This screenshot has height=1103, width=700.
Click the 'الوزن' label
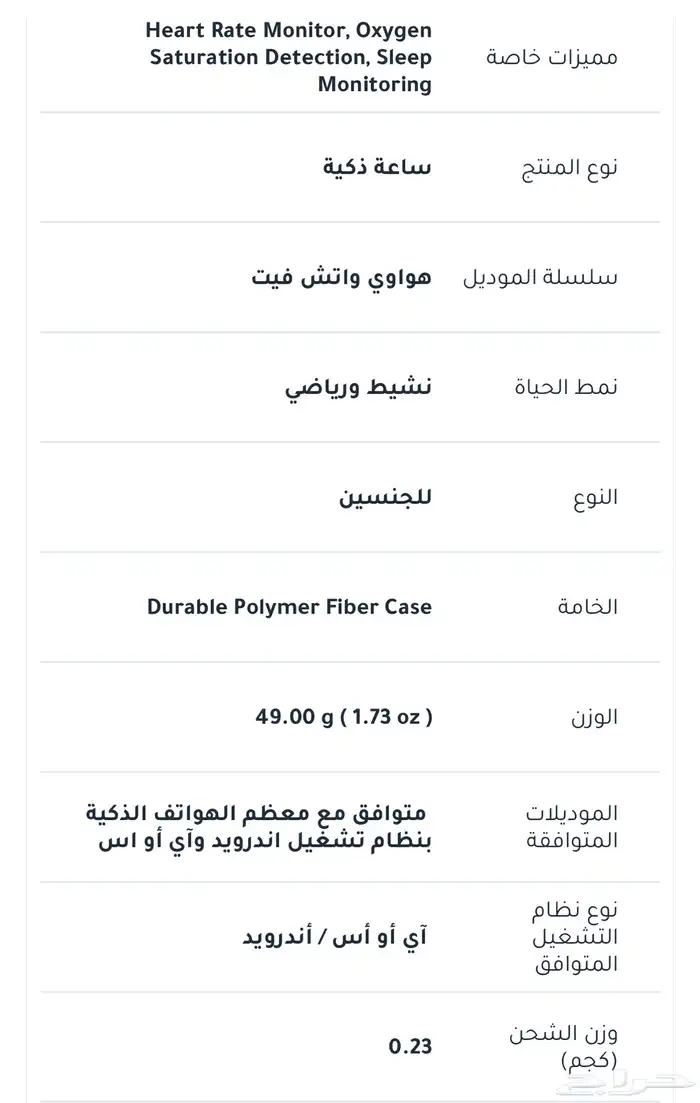pyautogui.click(x=594, y=717)
